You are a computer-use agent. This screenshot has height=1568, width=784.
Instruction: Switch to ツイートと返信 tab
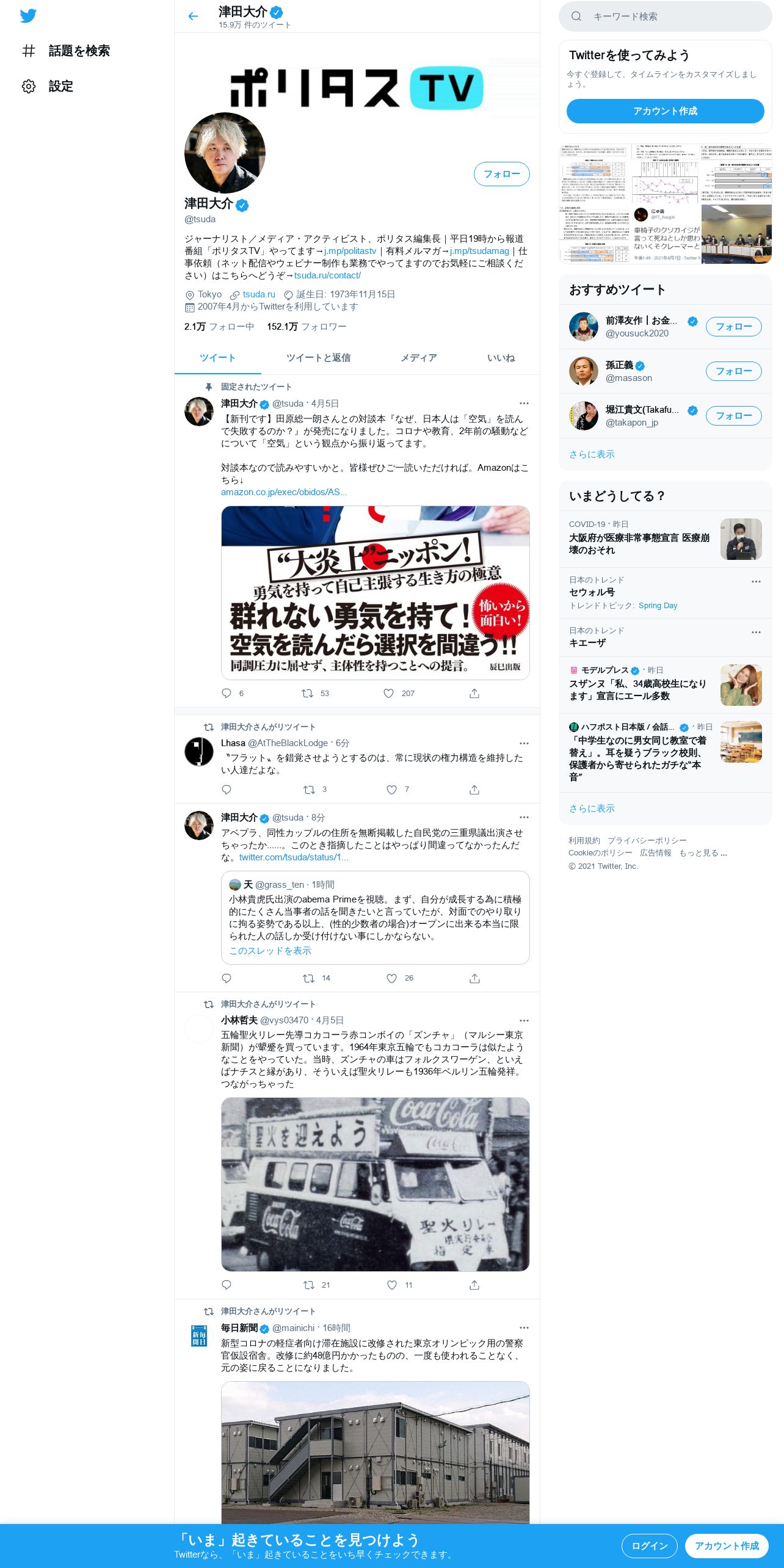click(318, 358)
